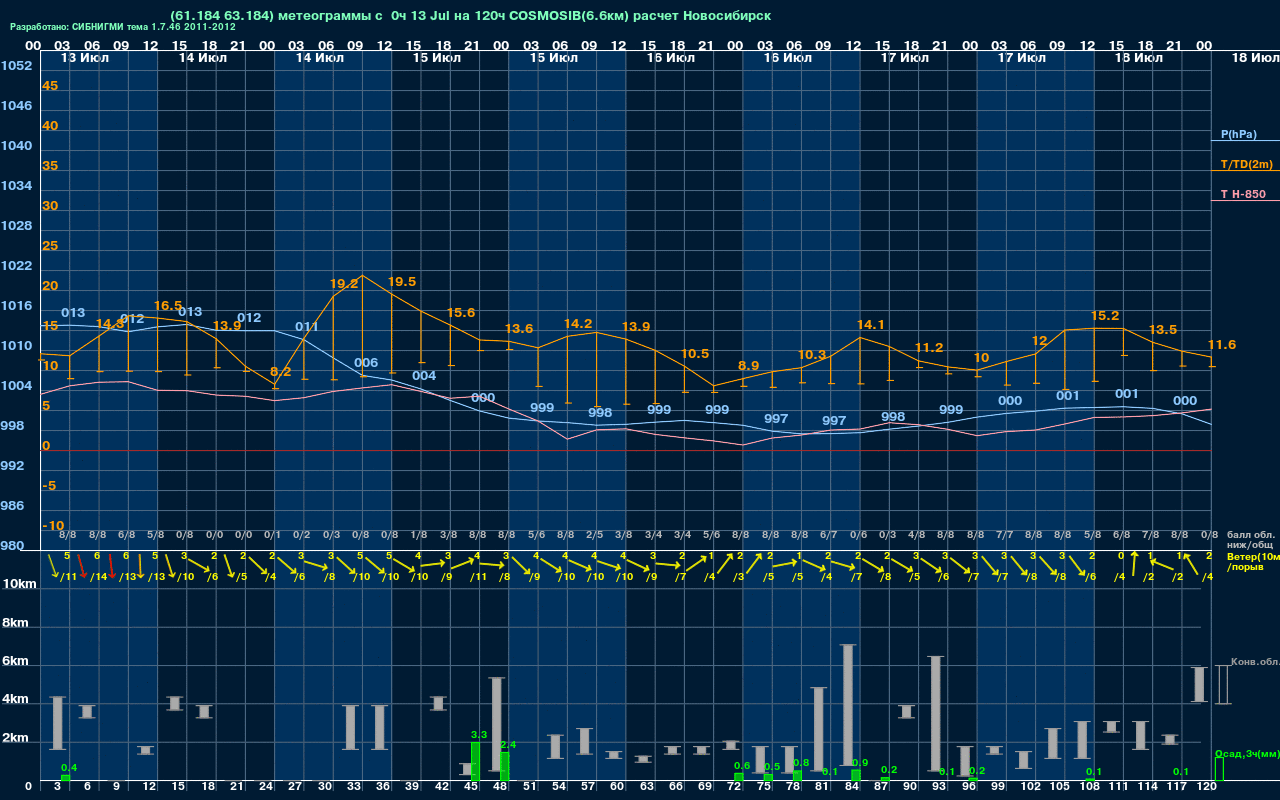This screenshot has width=1280, height=800.
Task: Click the 'балл обл. ниж/общ' cloud cover label
Action: click(x=1250, y=540)
